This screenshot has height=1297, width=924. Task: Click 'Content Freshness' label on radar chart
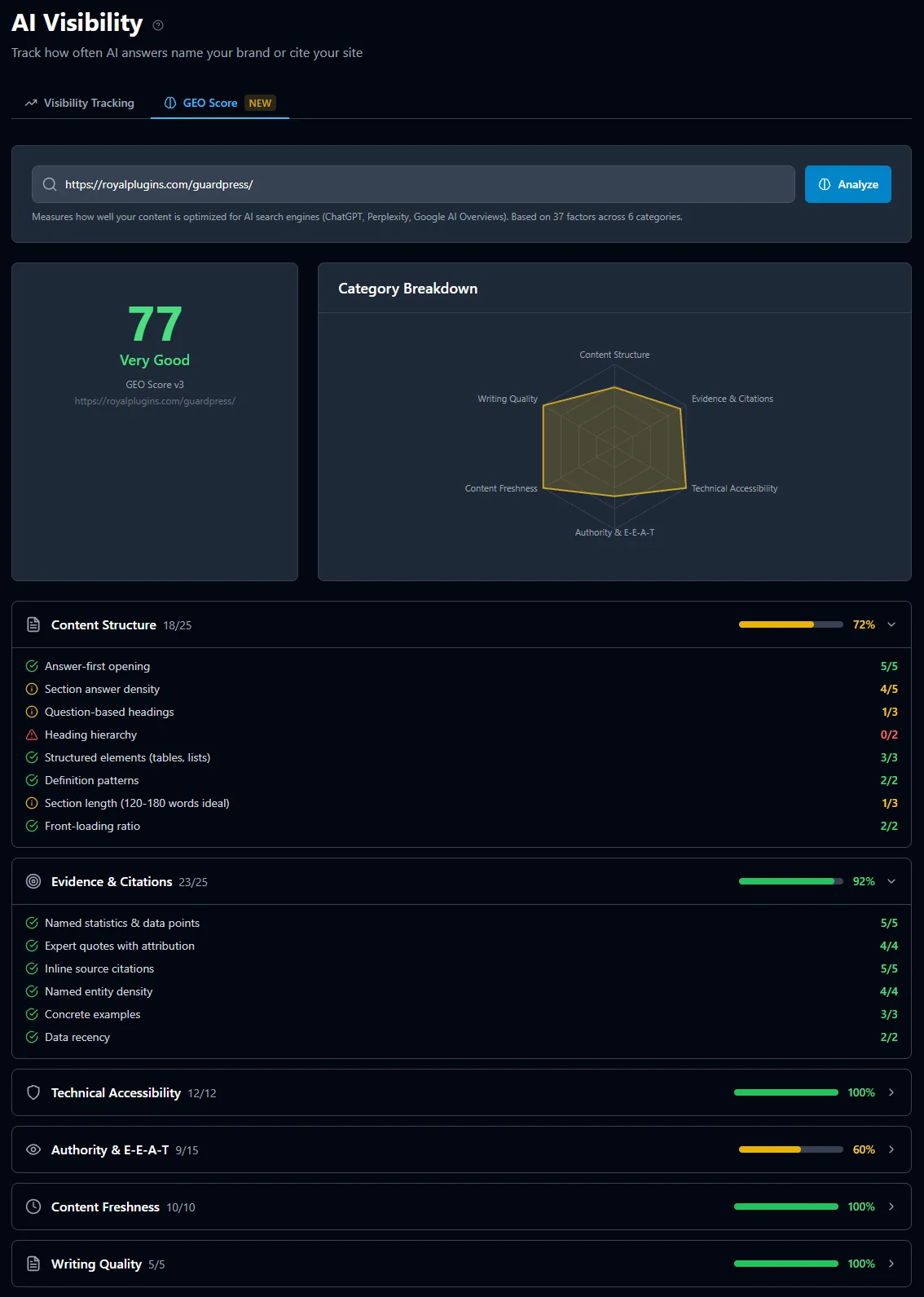pos(501,488)
